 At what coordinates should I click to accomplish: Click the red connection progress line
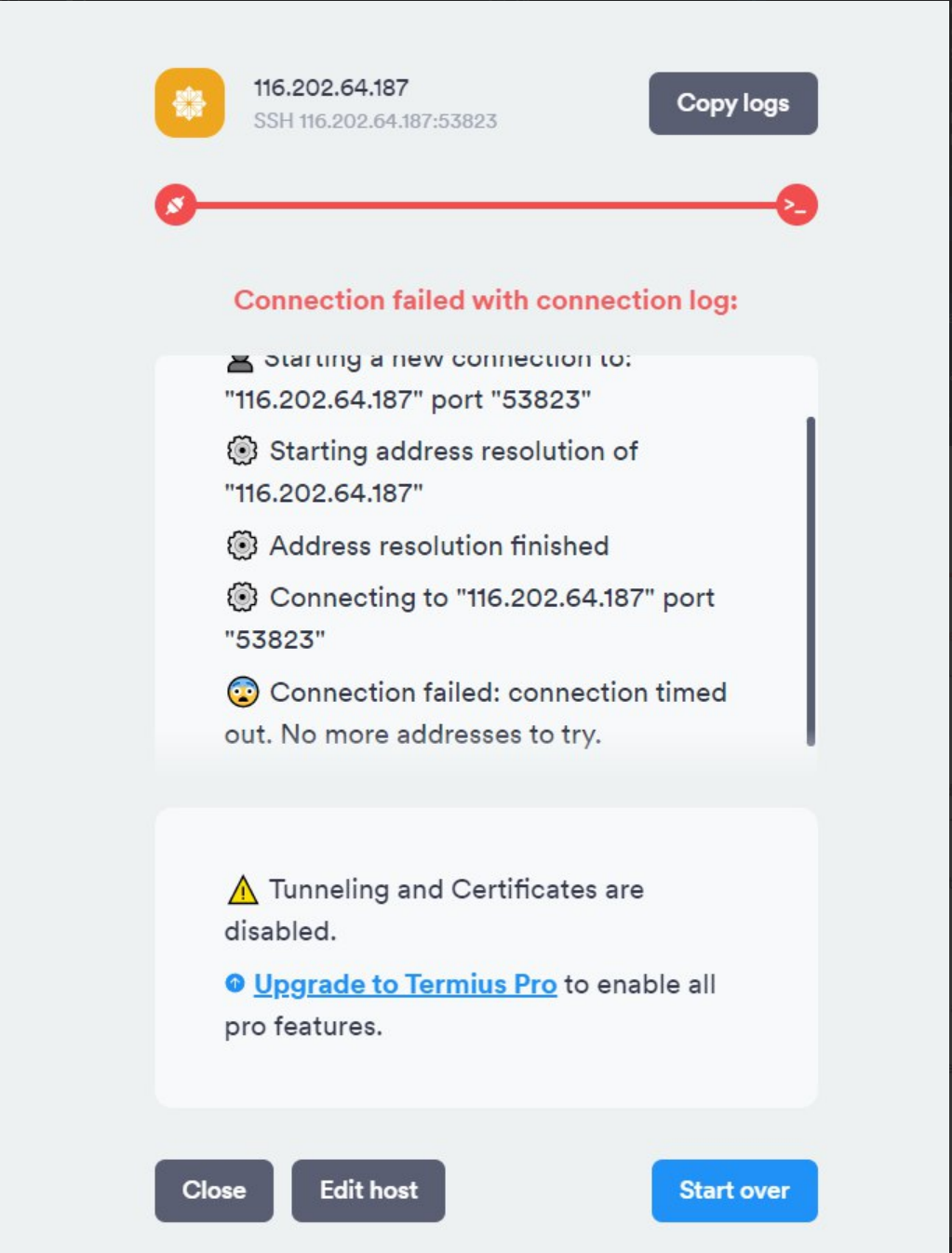(486, 206)
